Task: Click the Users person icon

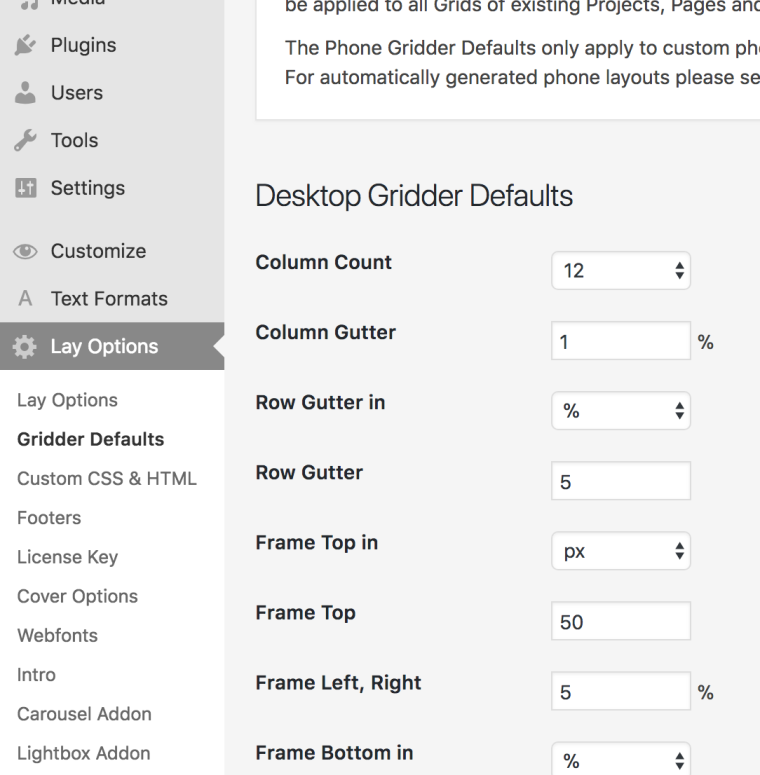Action: coord(25,93)
